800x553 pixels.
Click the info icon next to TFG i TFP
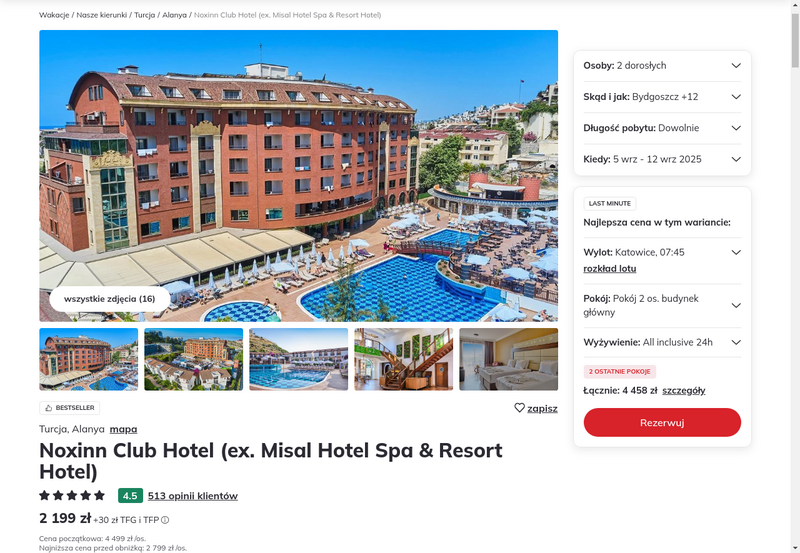tap(165, 520)
